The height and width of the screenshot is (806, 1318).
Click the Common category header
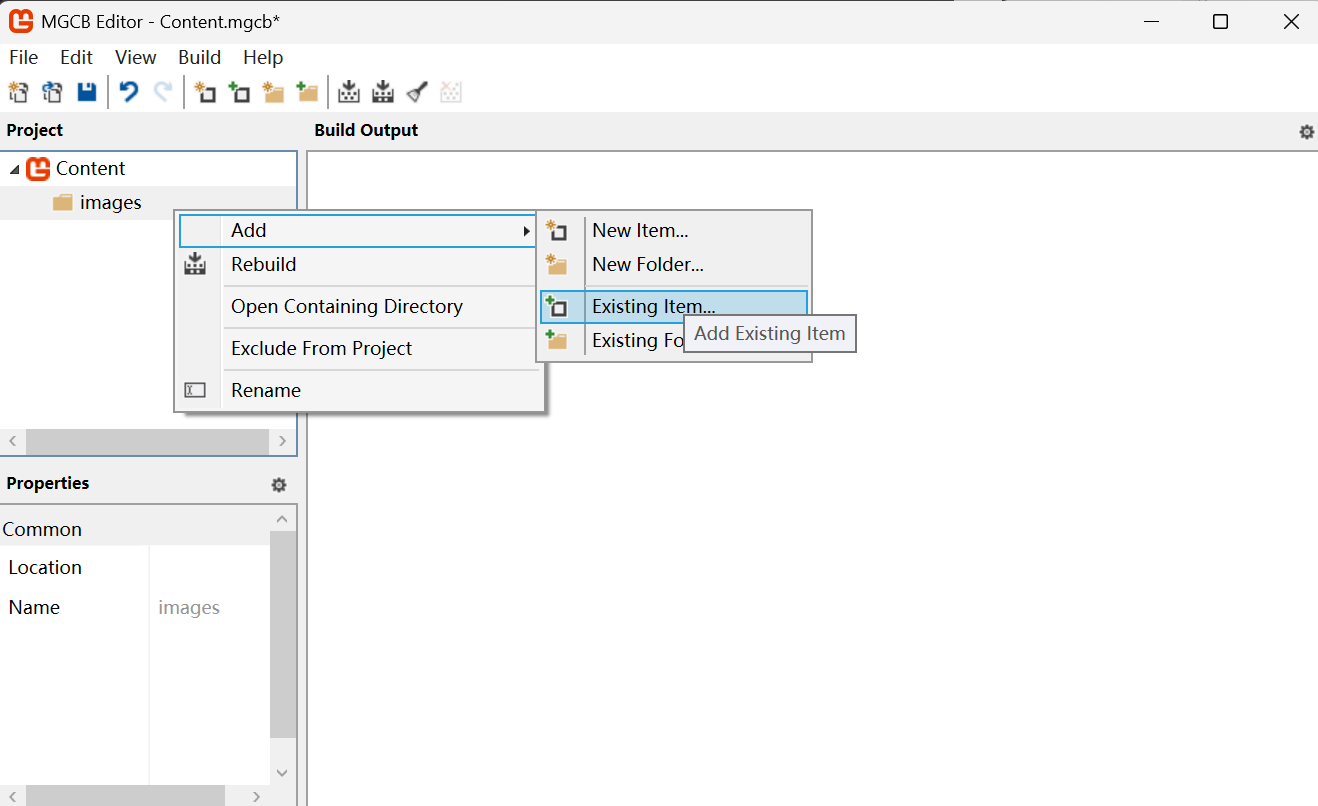135,529
